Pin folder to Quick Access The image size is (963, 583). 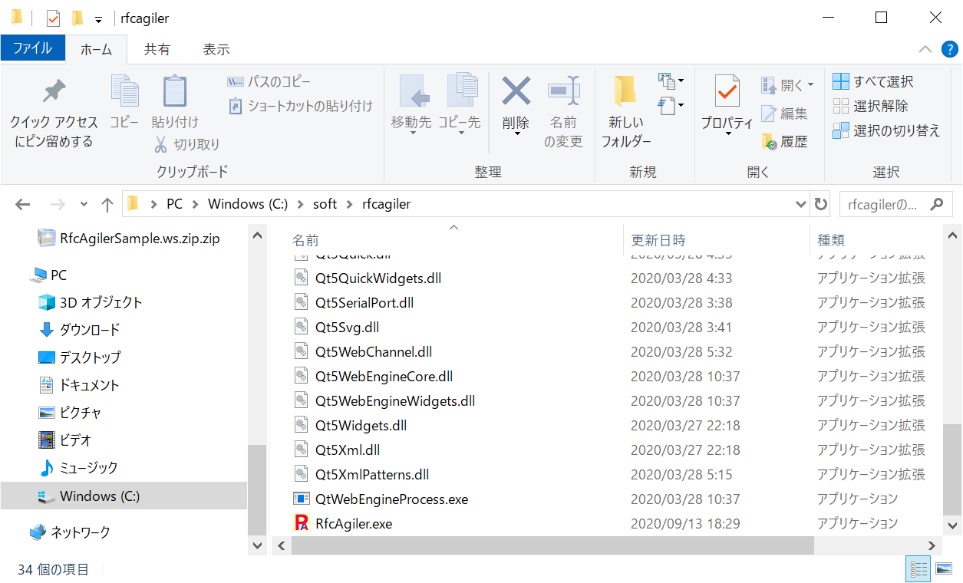[53, 114]
